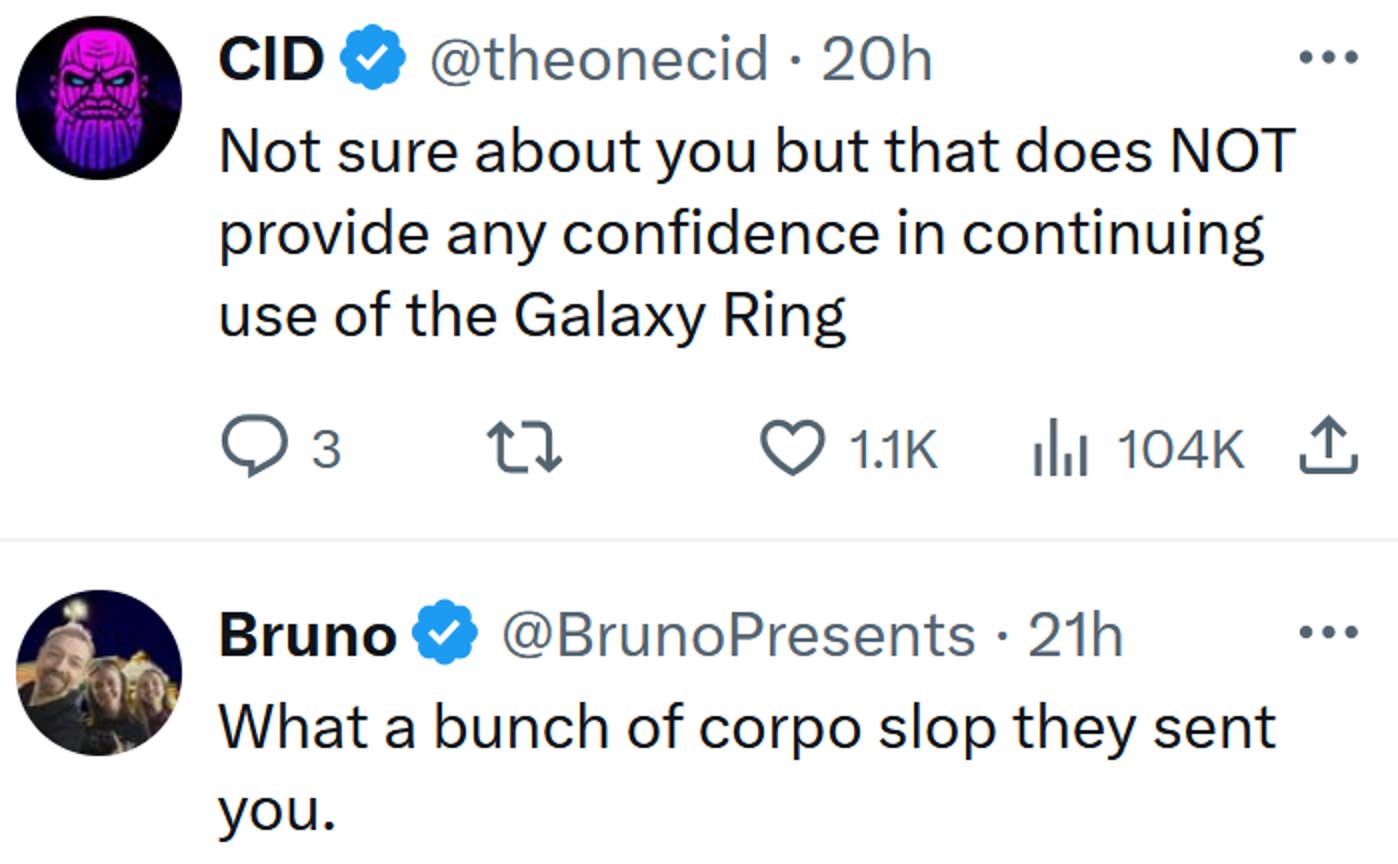Screen dimensions: 1398x864
Task: Click Bruno's verified blue checkmark badge
Action: (443, 634)
